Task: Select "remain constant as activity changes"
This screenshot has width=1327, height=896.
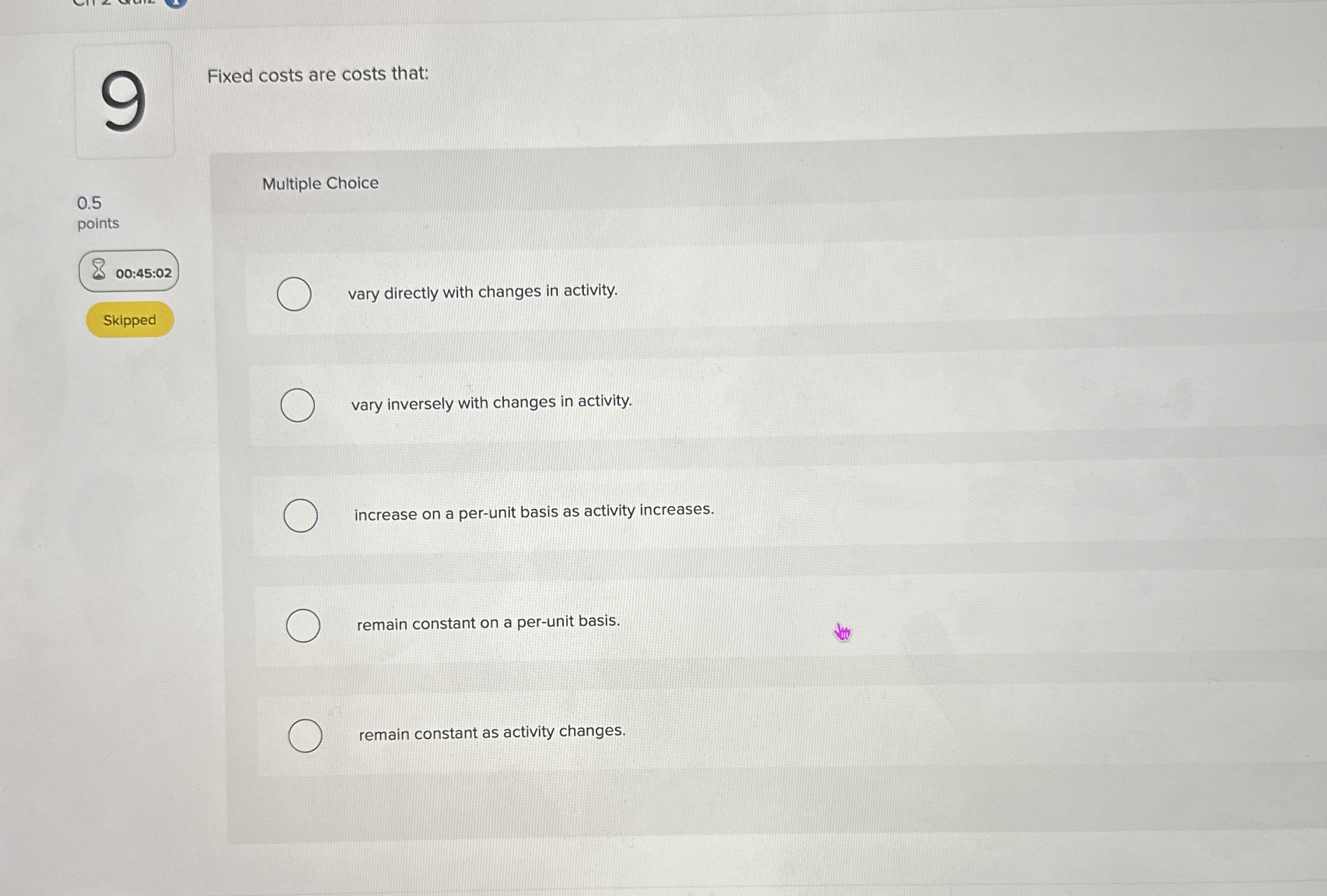Action: pyautogui.click(x=306, y=736)
